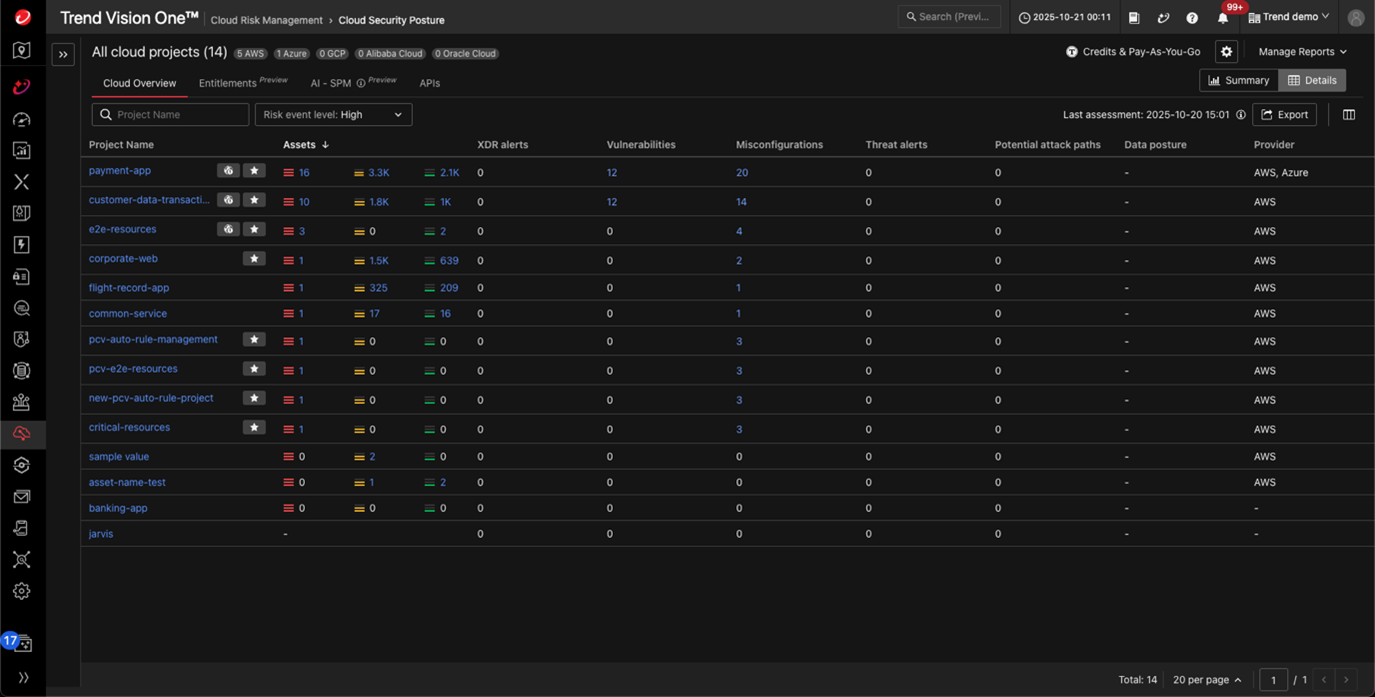Image resolution: width=1375 pixels, height=697 pixels.
Task: Switch to the Details view
Action: coord(1312,80)
